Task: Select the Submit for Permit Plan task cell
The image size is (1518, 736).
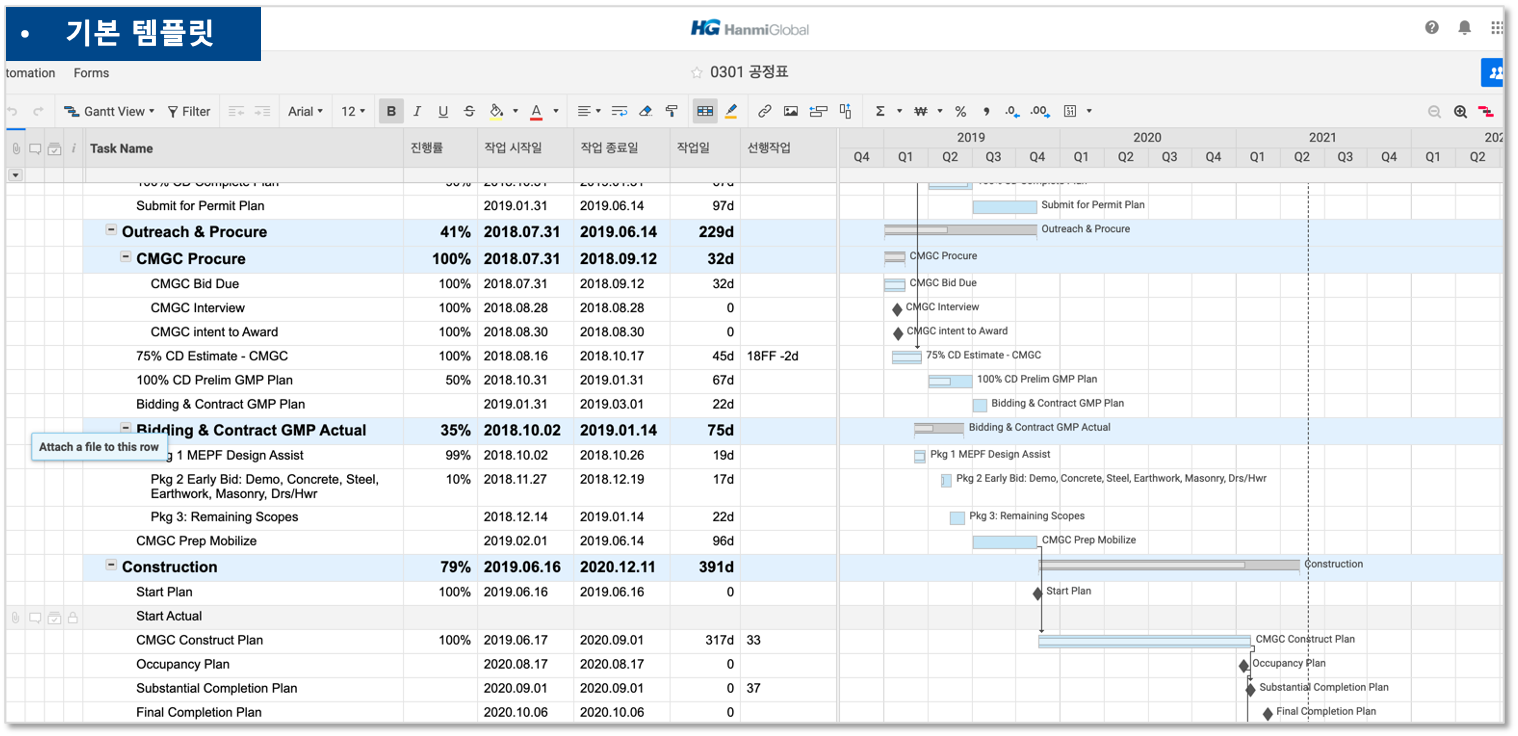Action: click(x=243, y=206)
